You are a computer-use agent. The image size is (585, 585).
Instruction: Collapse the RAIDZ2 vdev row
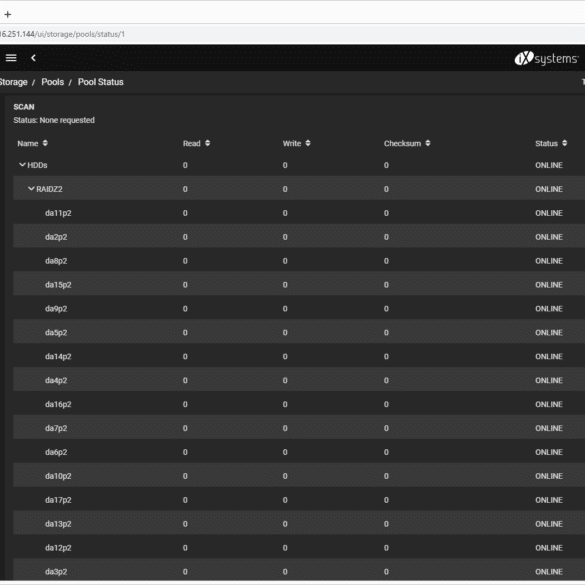[31, 189]
